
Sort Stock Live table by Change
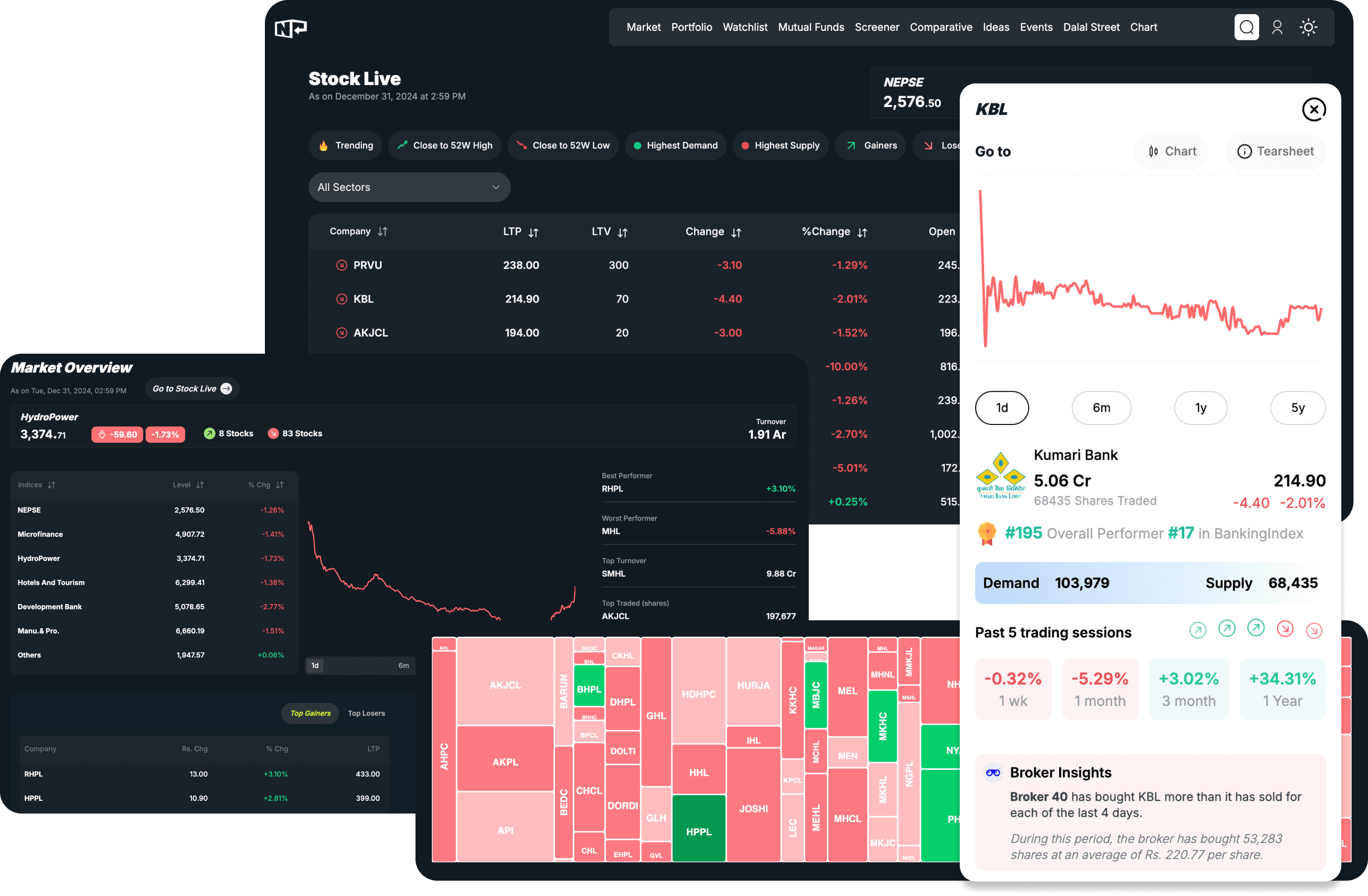click(x=736, y=232)
